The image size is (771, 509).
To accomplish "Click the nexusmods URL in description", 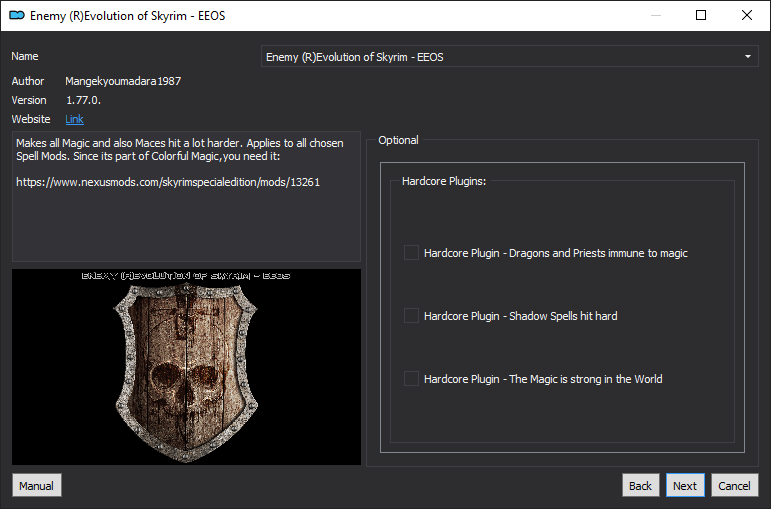I will point(168,182).
